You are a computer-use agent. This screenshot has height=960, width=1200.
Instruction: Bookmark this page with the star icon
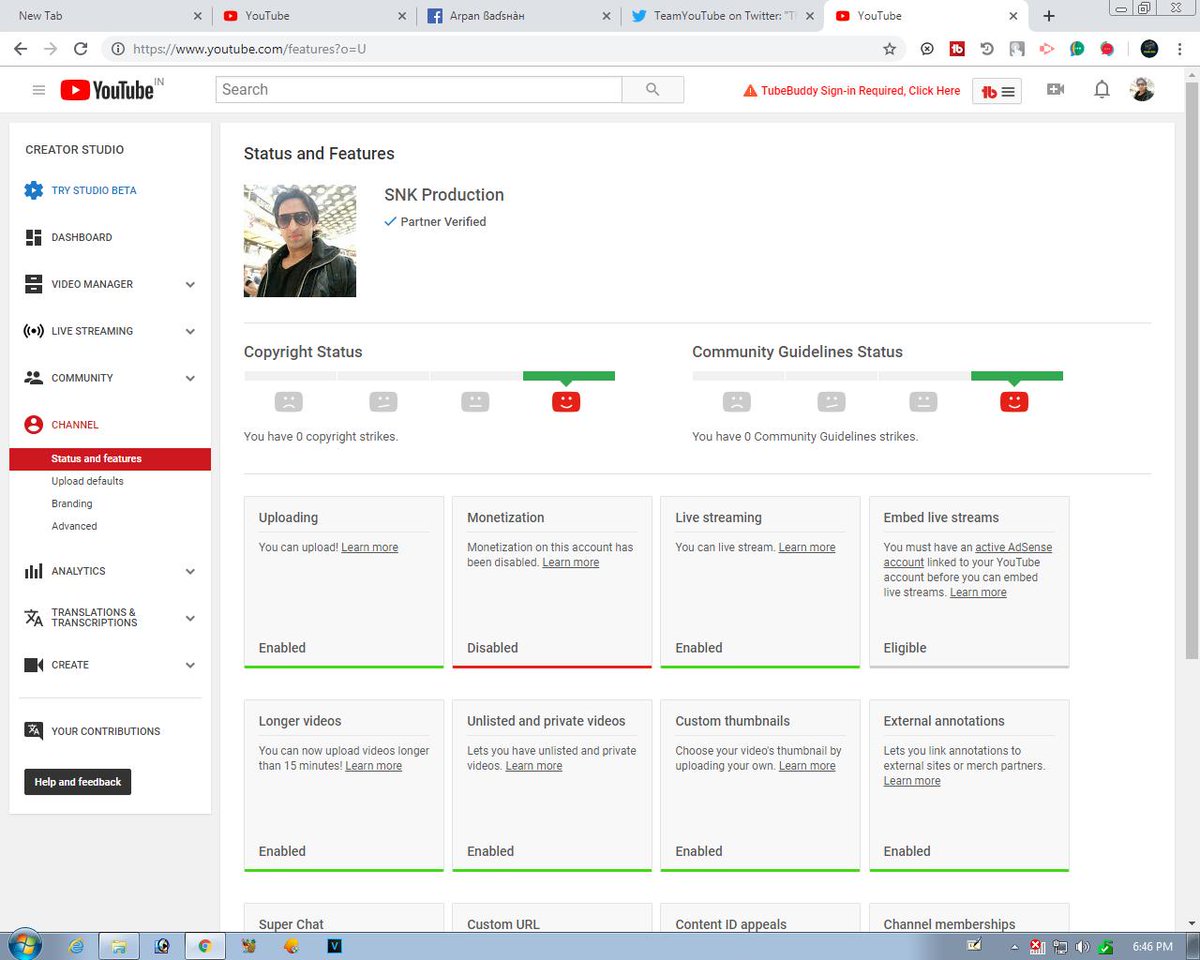click(x=889, y=48)
